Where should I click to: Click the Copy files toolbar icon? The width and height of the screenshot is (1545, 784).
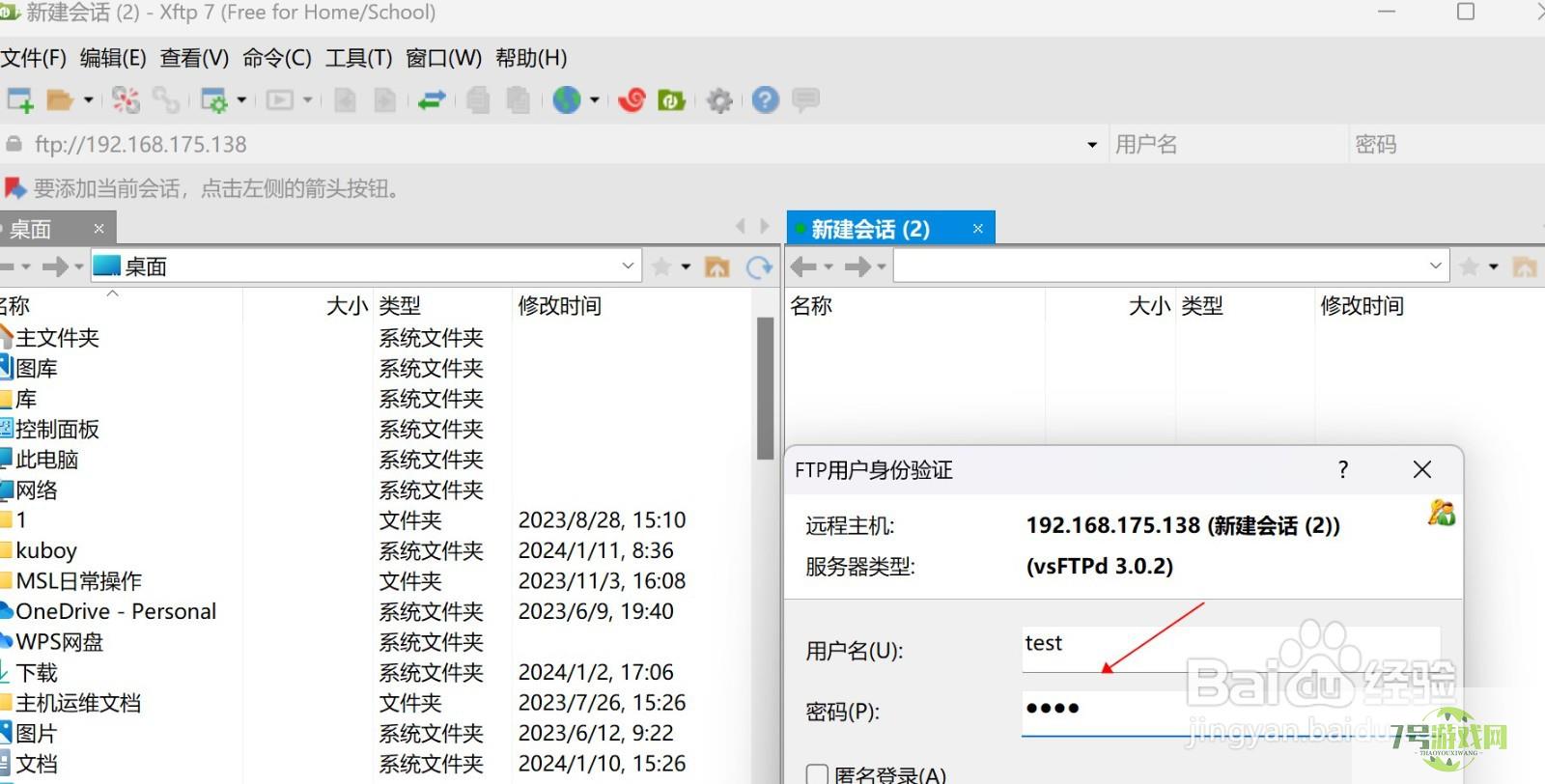[478, 99]
